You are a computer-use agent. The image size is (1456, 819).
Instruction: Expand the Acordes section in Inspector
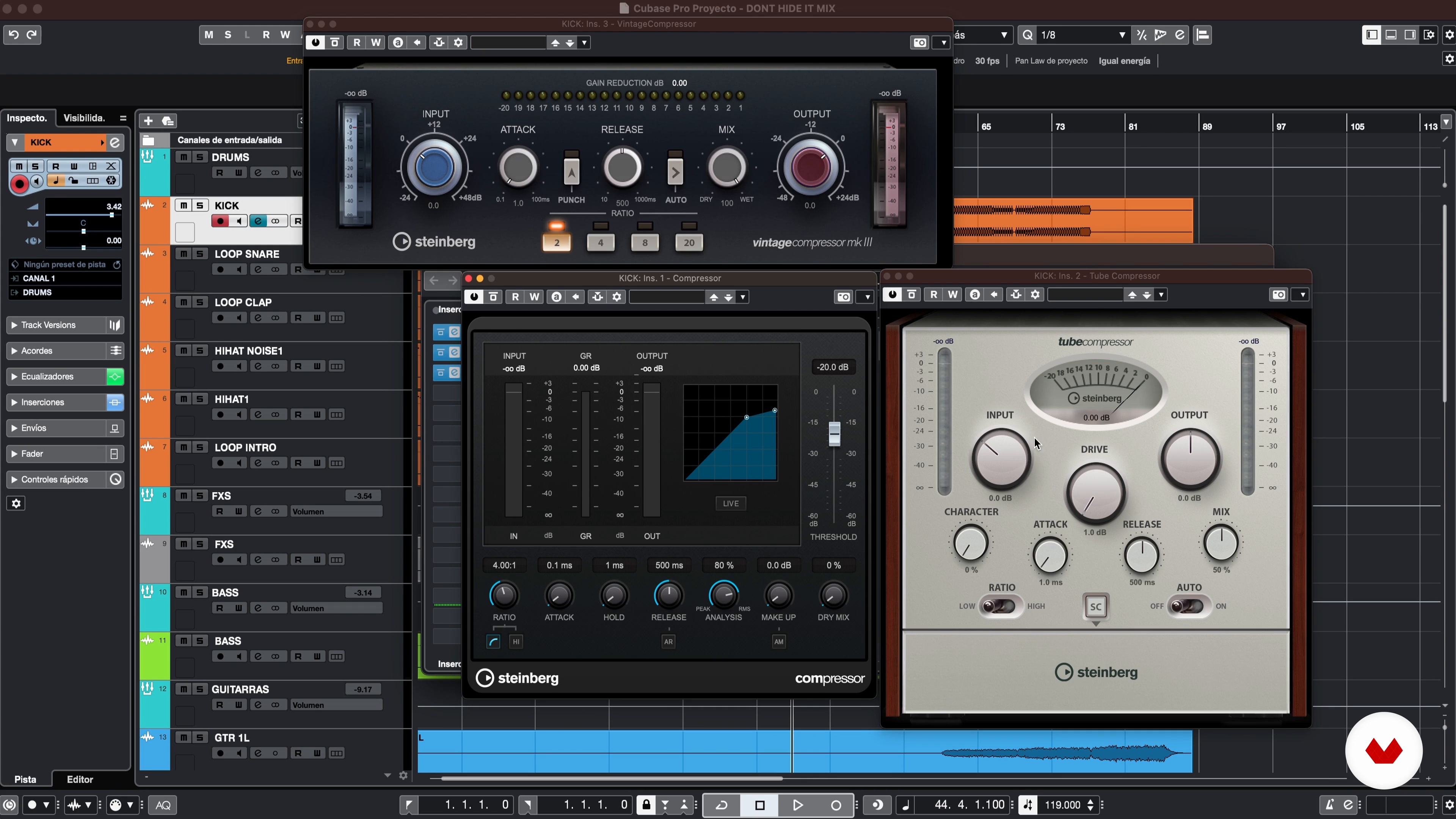tap(14, 351)
